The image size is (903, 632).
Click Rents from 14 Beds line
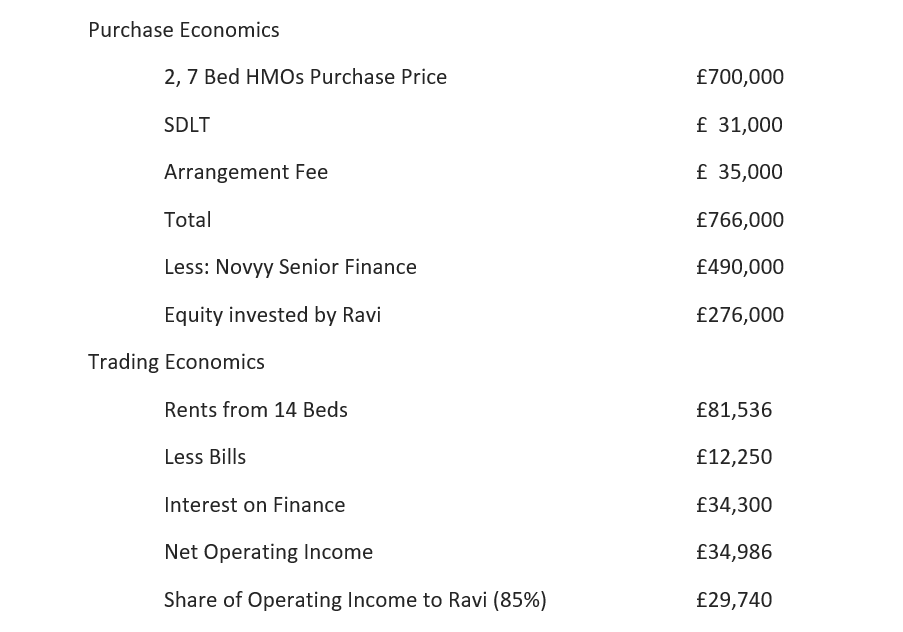pyautogui.click(x=256, y=410)
